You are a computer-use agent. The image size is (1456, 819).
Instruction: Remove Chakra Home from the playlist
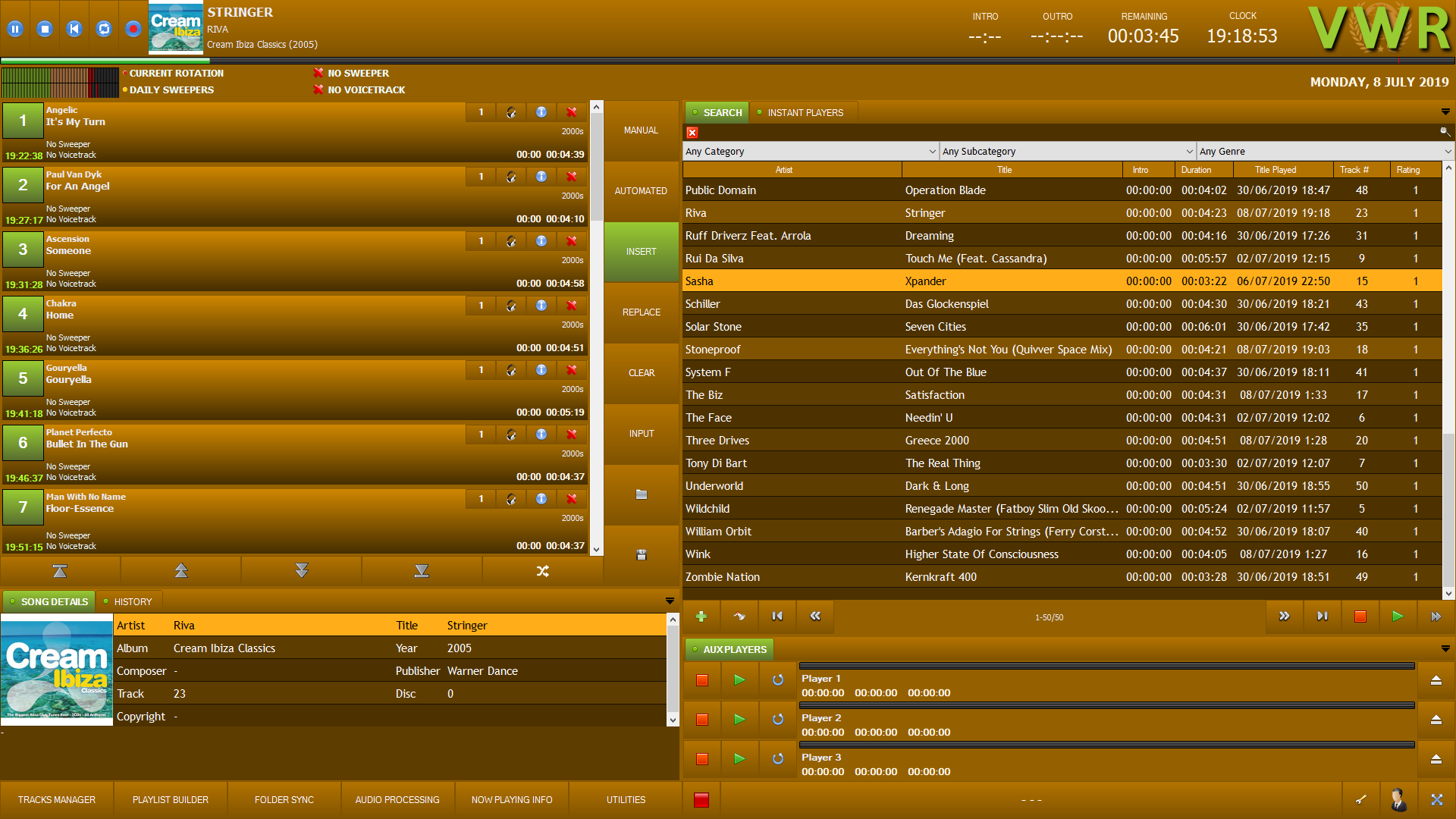click(x=572, y=306)
